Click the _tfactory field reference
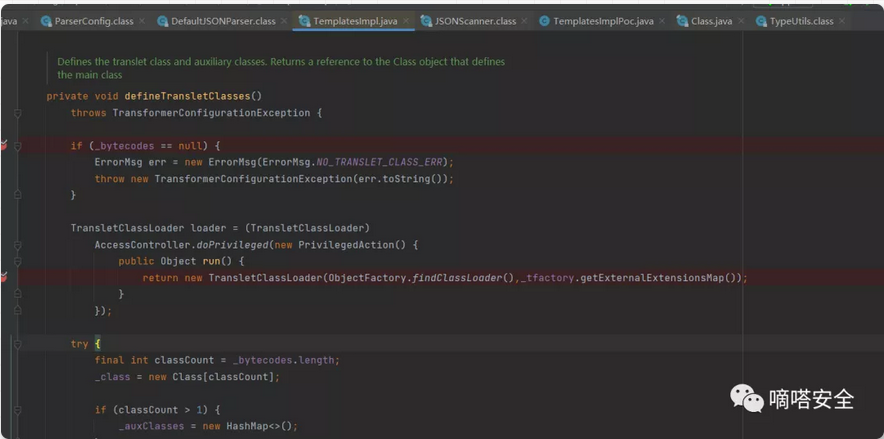The height and width of the screenshot is (439, 884). tap(547, 278)
